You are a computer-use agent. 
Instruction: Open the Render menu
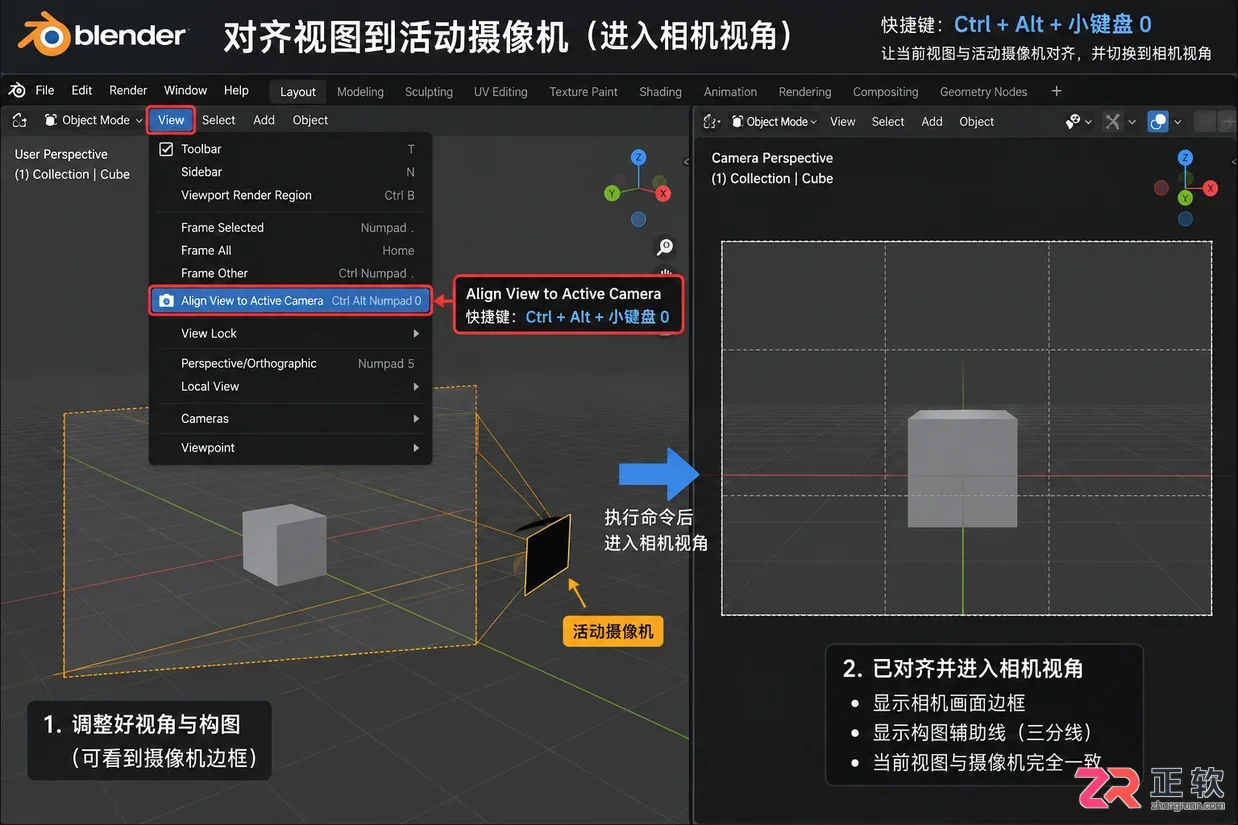pyautogui.click(x=128, y=90)
